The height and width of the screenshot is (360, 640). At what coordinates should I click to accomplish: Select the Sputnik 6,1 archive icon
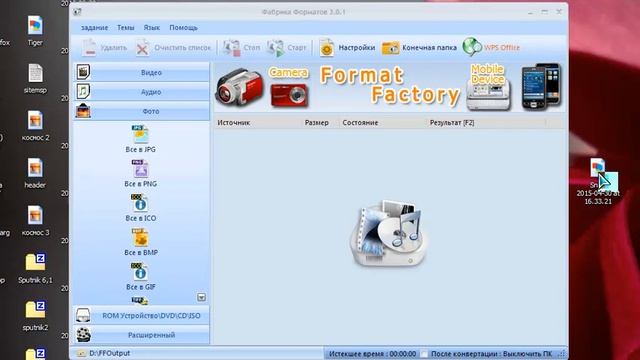pos(35,268)
